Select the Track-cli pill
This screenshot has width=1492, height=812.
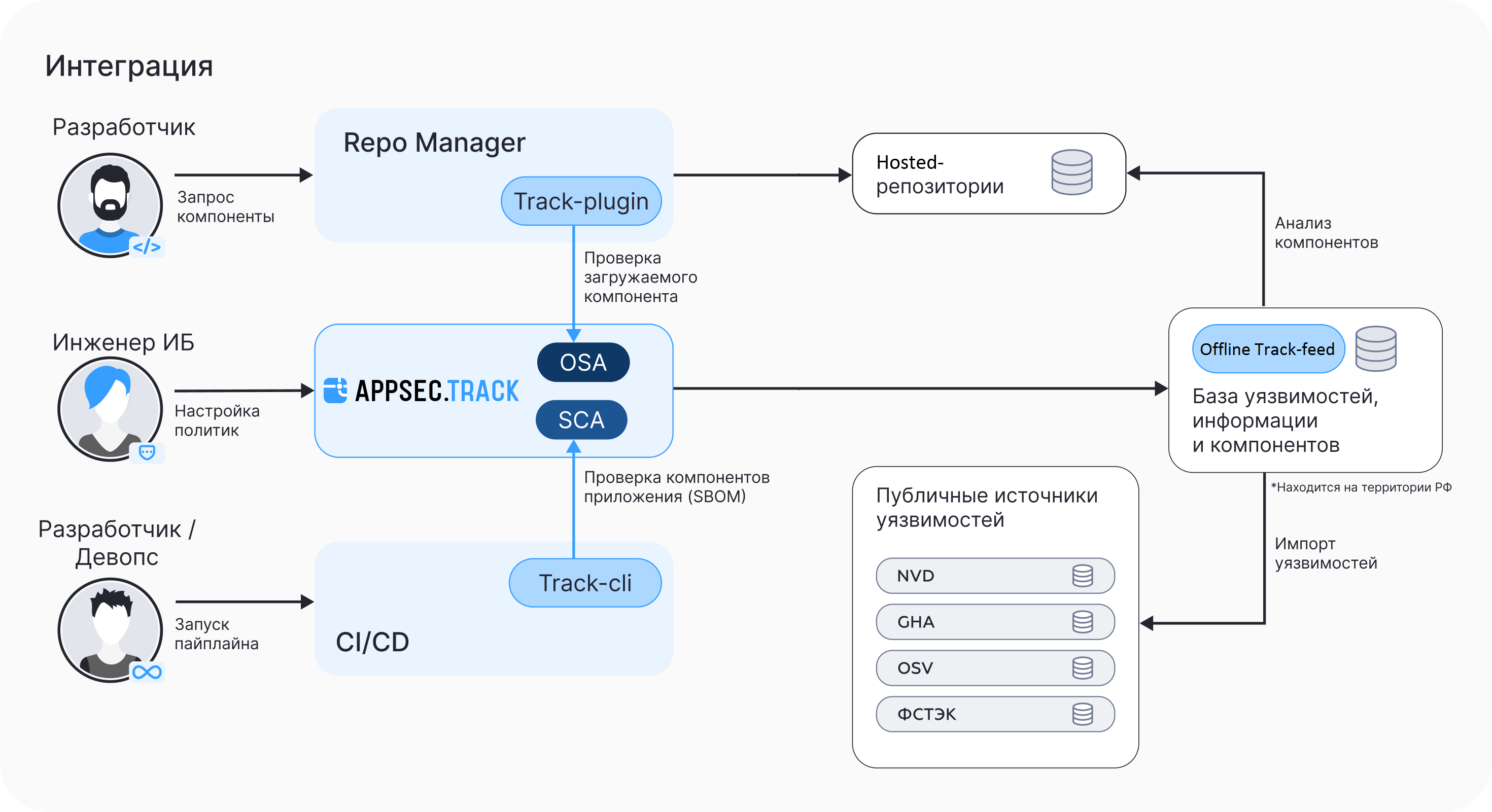coord(585,583)
